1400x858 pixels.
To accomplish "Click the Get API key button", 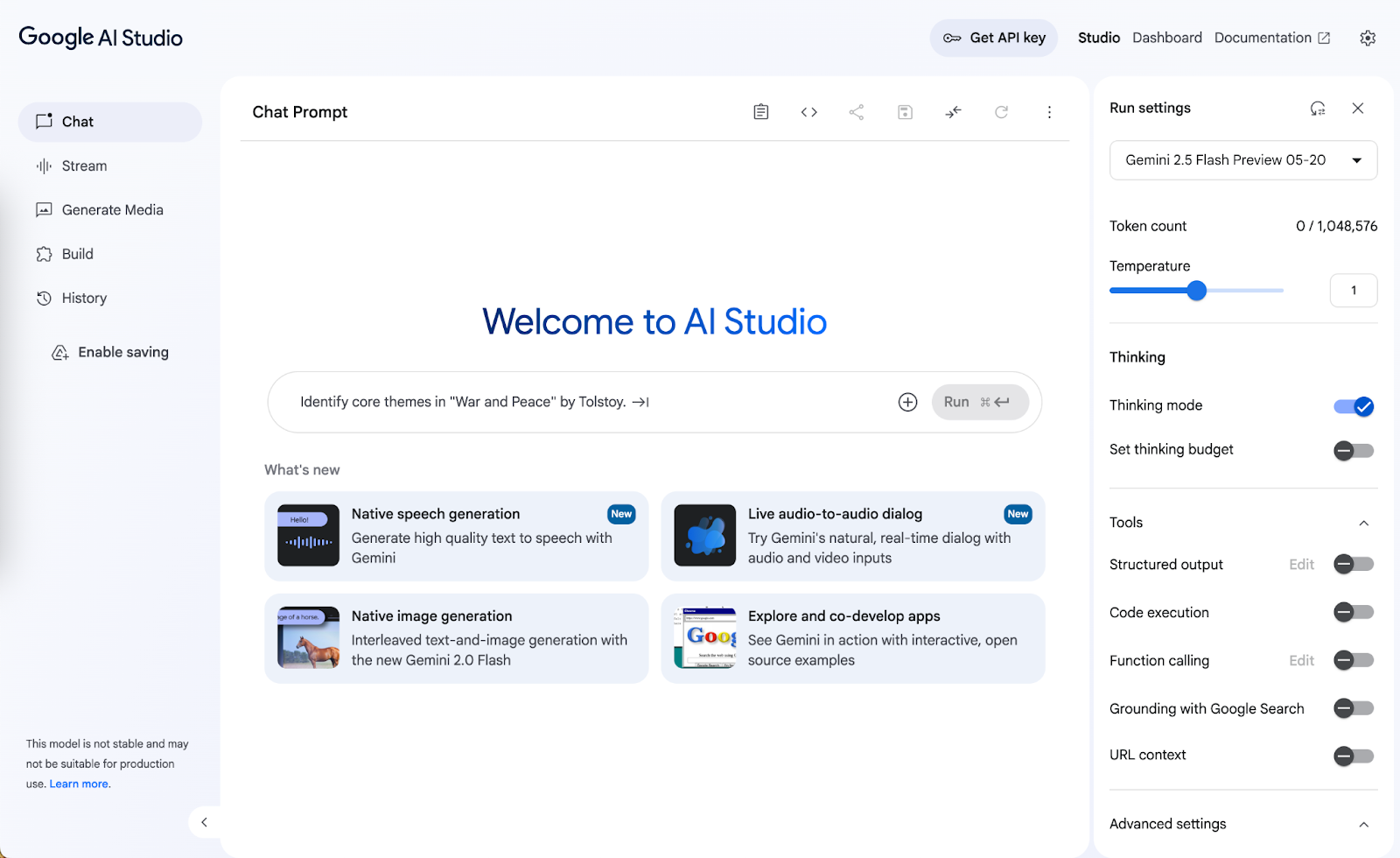I will point(994,39).
